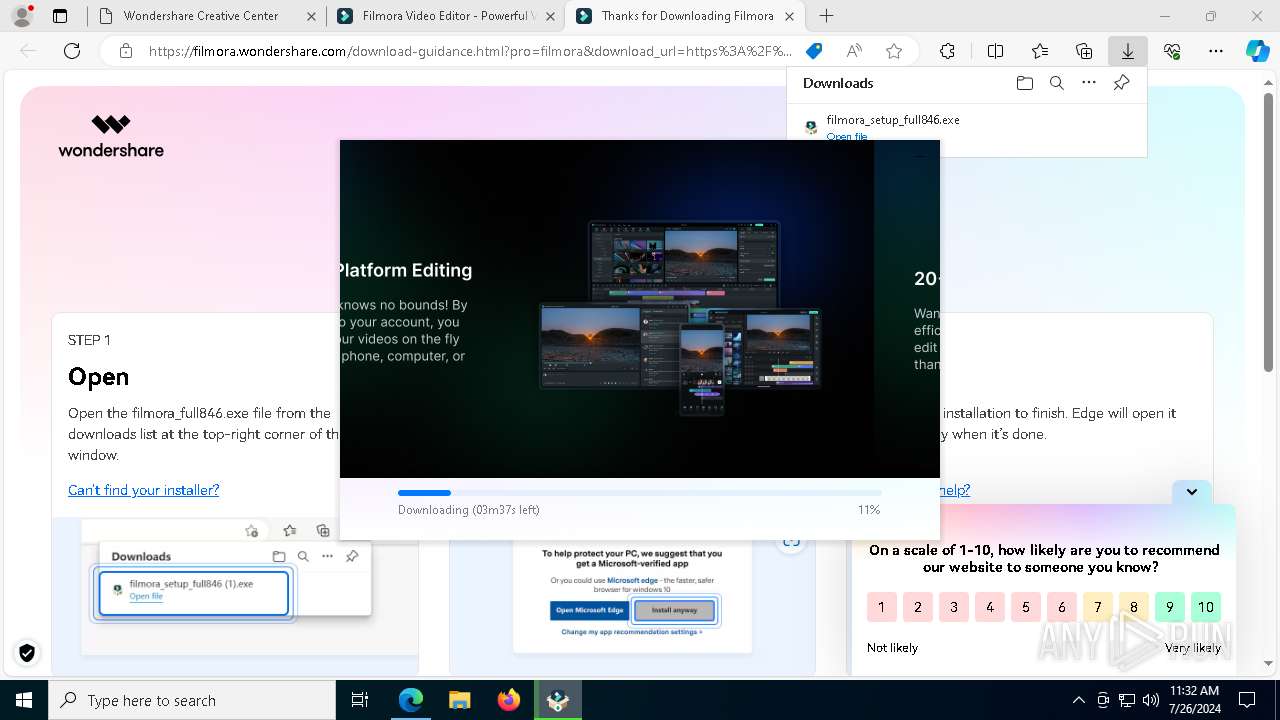The width and height of the screenshot is (1280, 720).
Task: View site information lock icon
Action: coord(126,51)
